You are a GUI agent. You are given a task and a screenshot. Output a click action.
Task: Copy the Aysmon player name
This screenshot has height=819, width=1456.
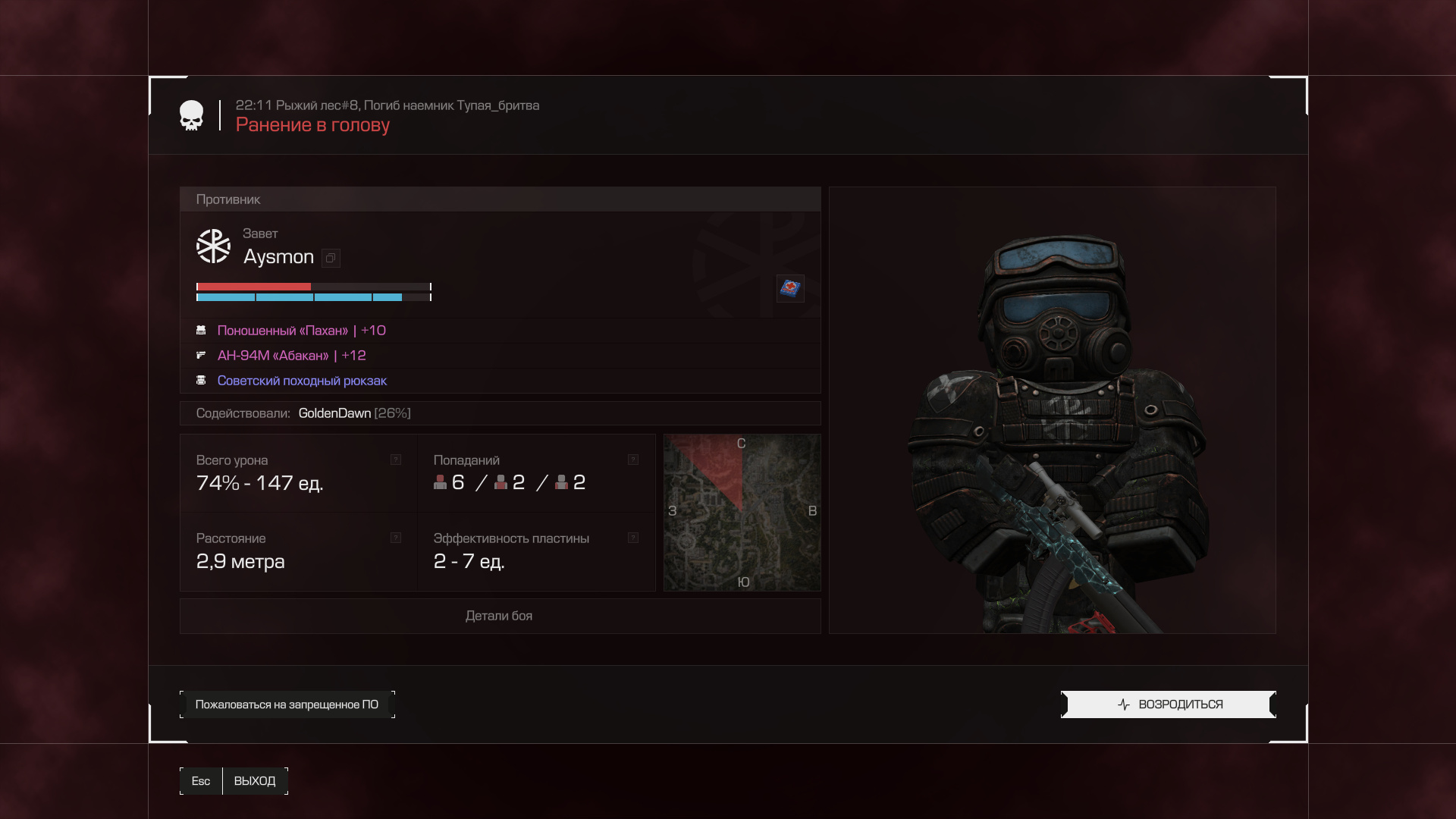pos(331,258)
